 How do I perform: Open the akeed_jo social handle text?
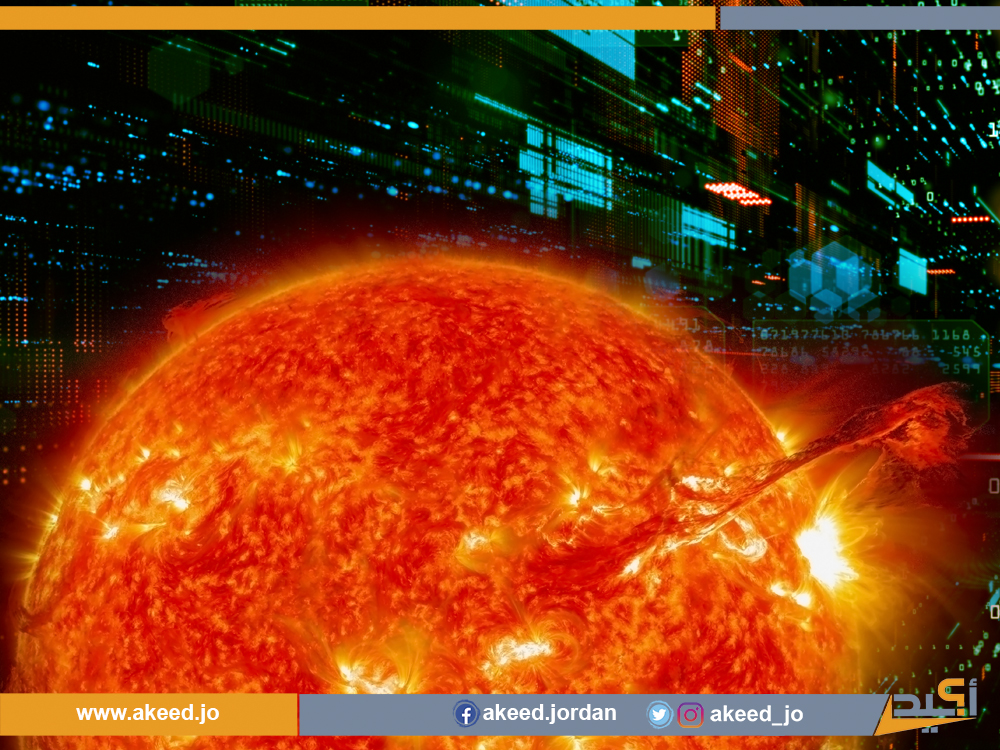click(756, 714)
